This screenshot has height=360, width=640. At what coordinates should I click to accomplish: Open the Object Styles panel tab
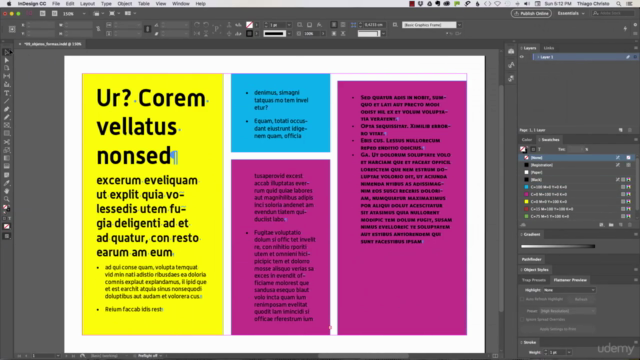coord(536,270)
